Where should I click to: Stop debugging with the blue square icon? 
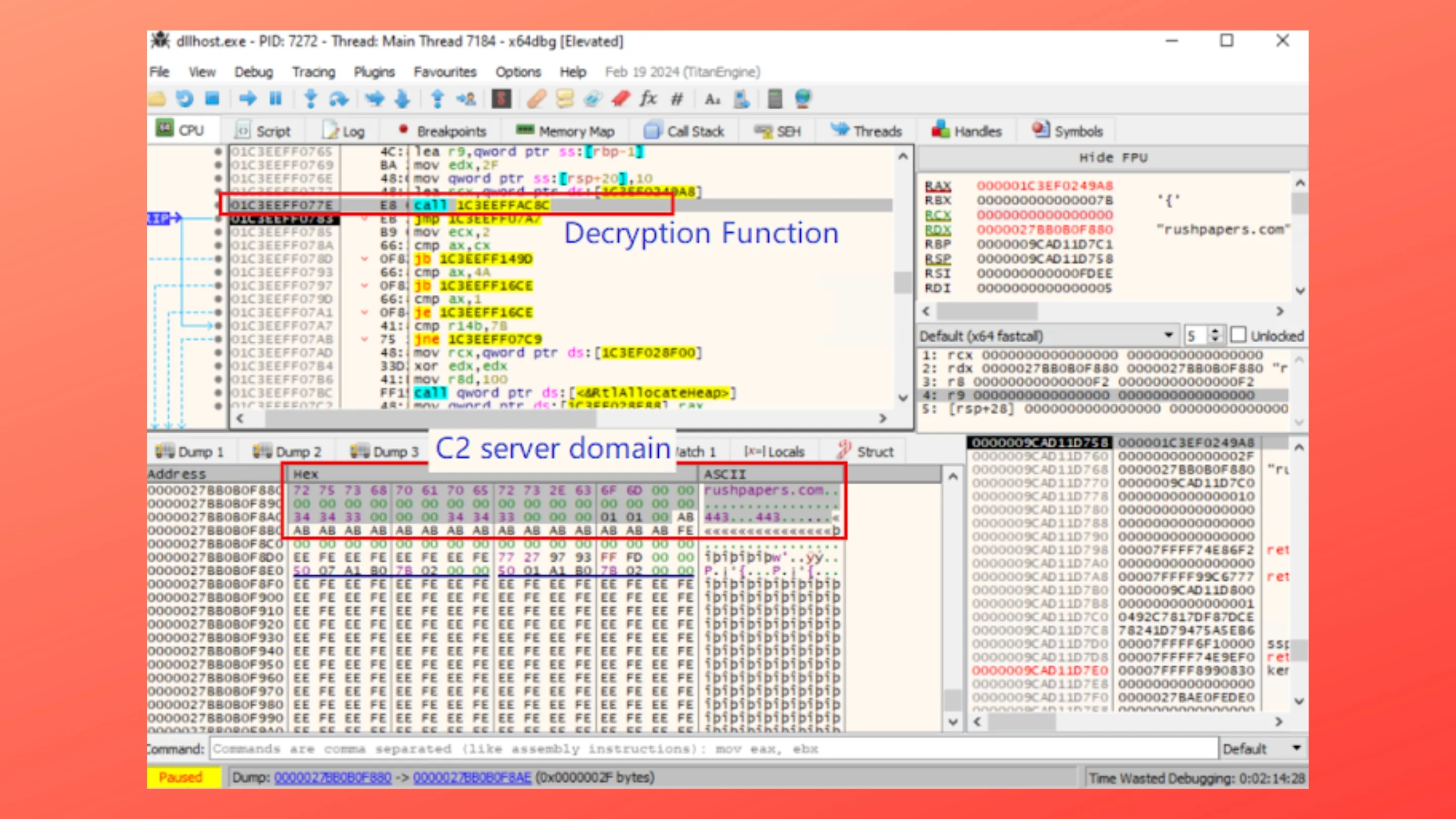212,99
